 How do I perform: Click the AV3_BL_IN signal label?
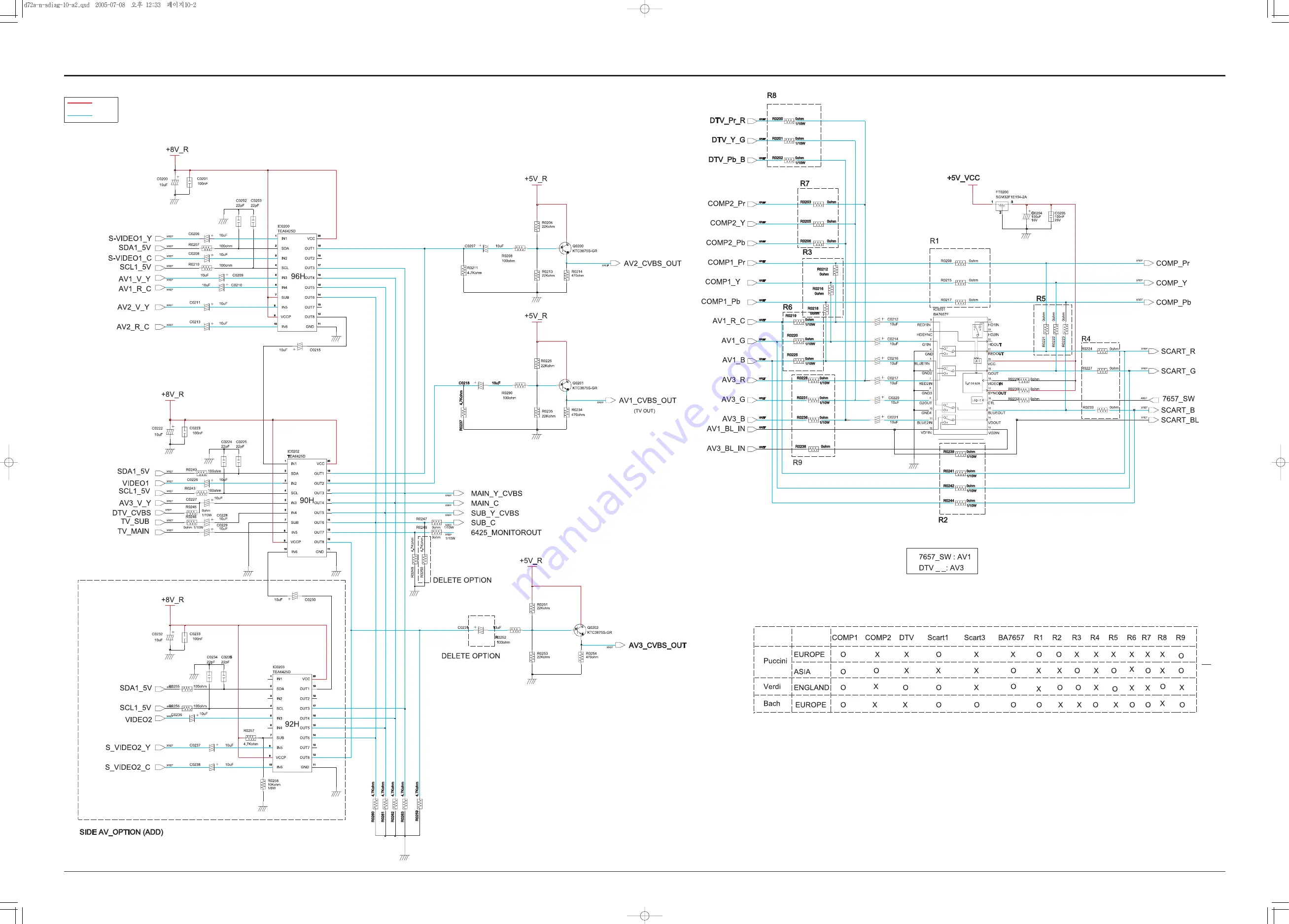pos(726,448)
